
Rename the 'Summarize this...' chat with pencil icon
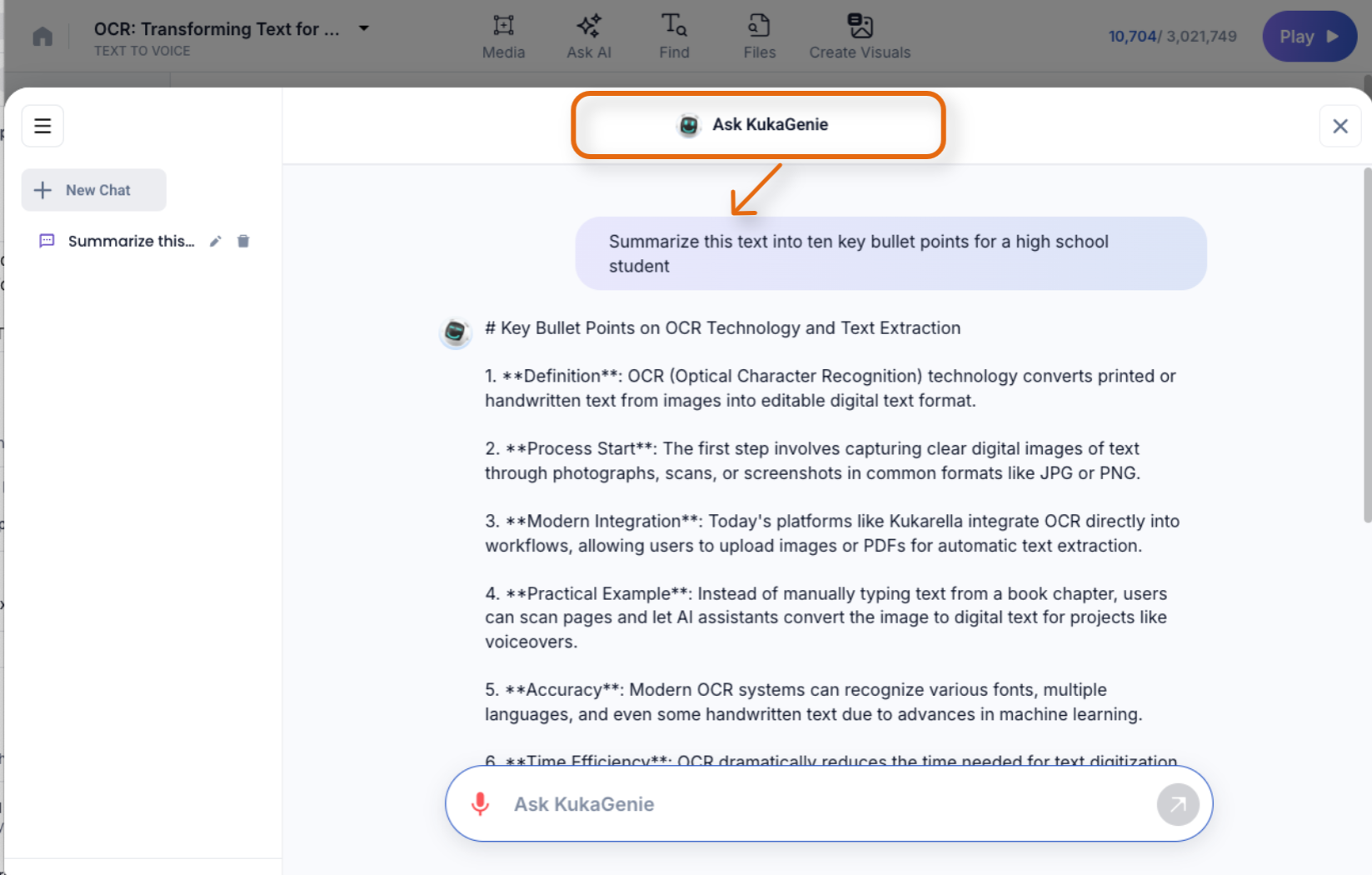(x=215, y=241)
